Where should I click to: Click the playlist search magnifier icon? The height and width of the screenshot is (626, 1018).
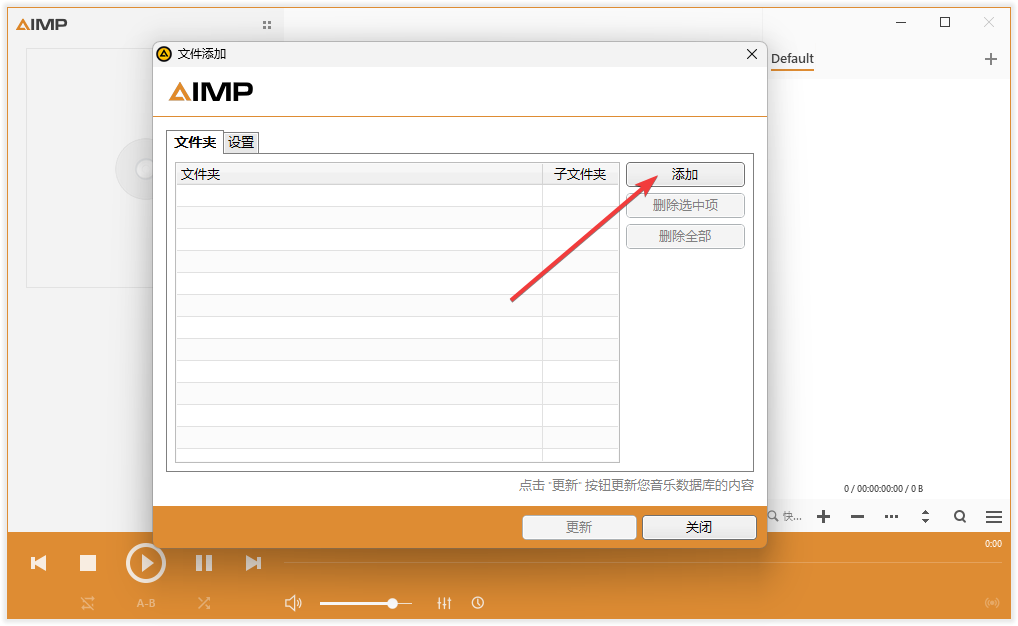[x=959, y=516]
